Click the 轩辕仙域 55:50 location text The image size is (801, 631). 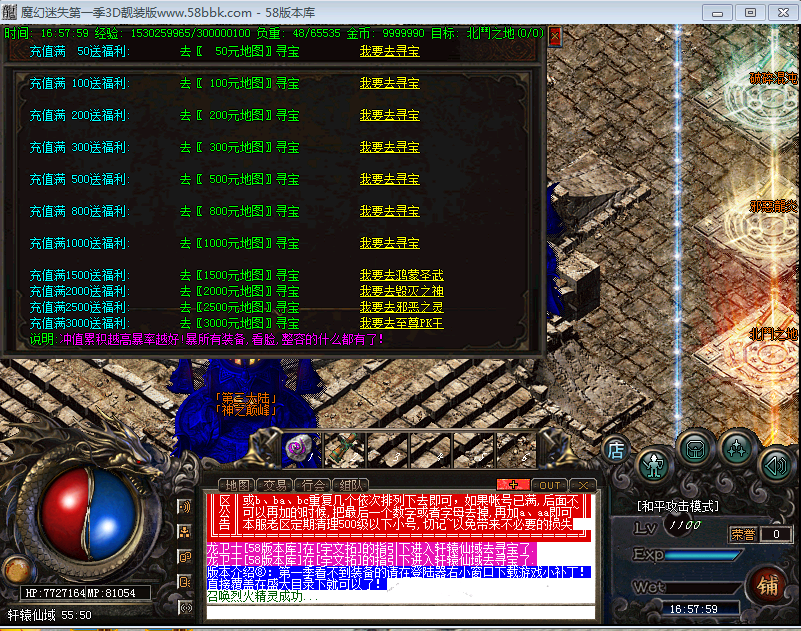[x=50, y=615]
